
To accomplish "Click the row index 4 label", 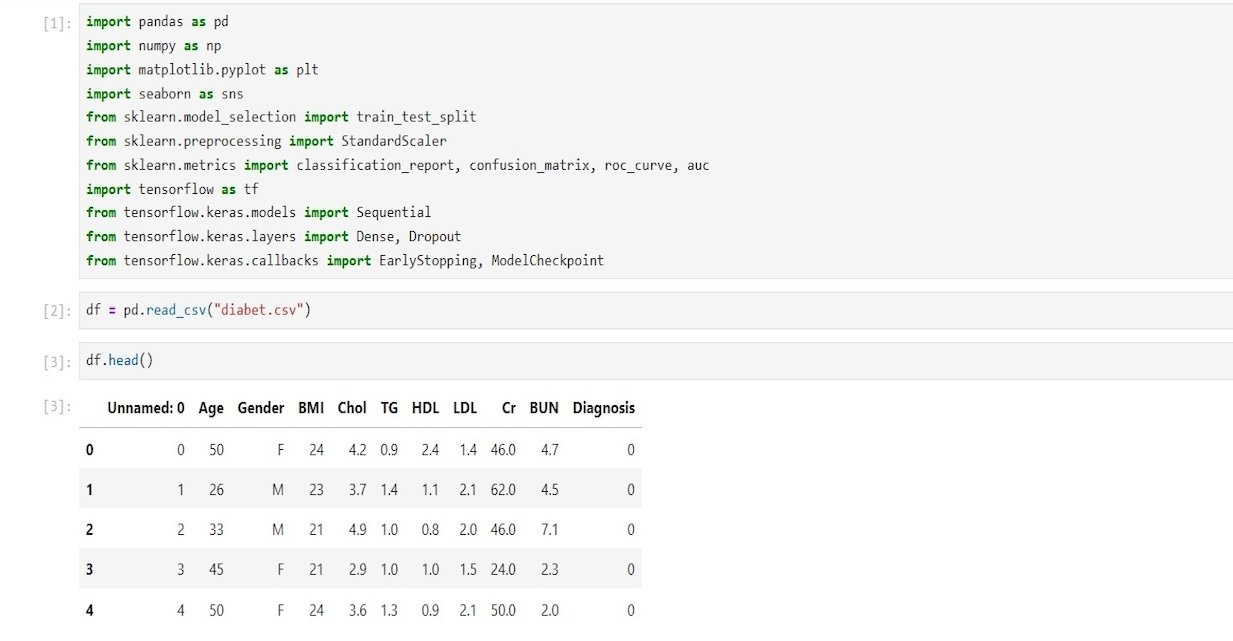I will (x=90, y=610).
